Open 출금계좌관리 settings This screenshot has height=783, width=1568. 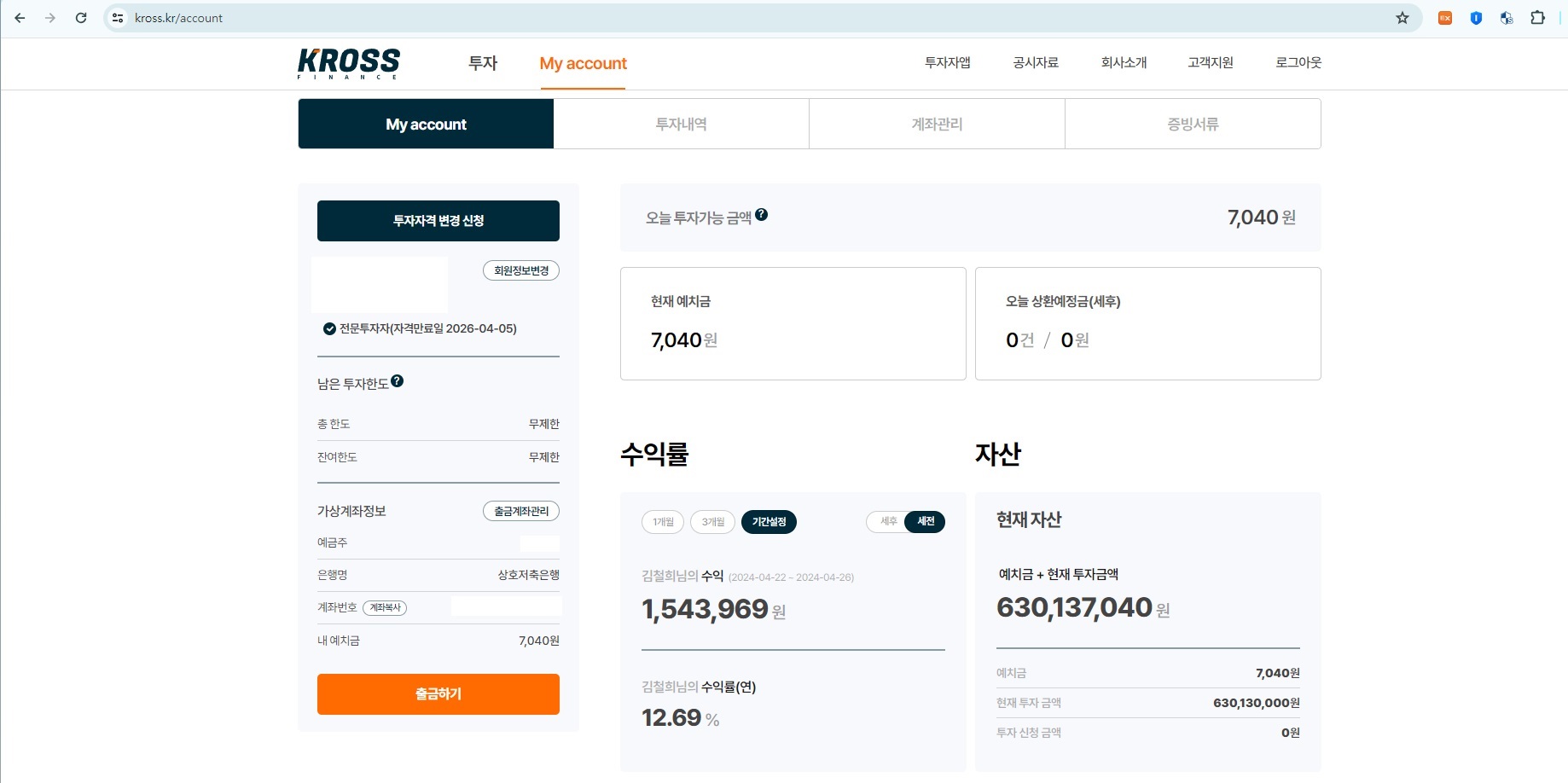[521, 511]
